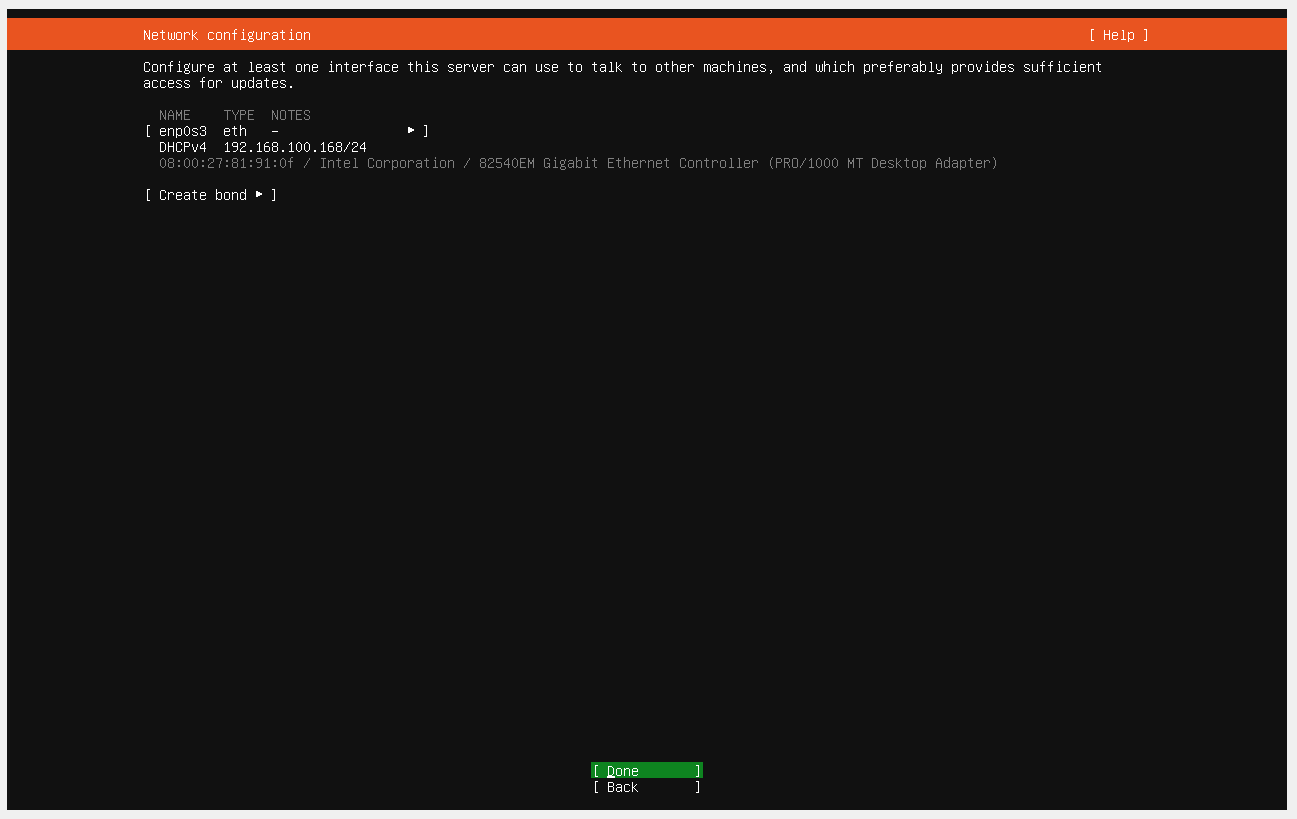Click the DHCPv4 label under enp0s3
The image size is (1297, 819).
tap(183, 147)
